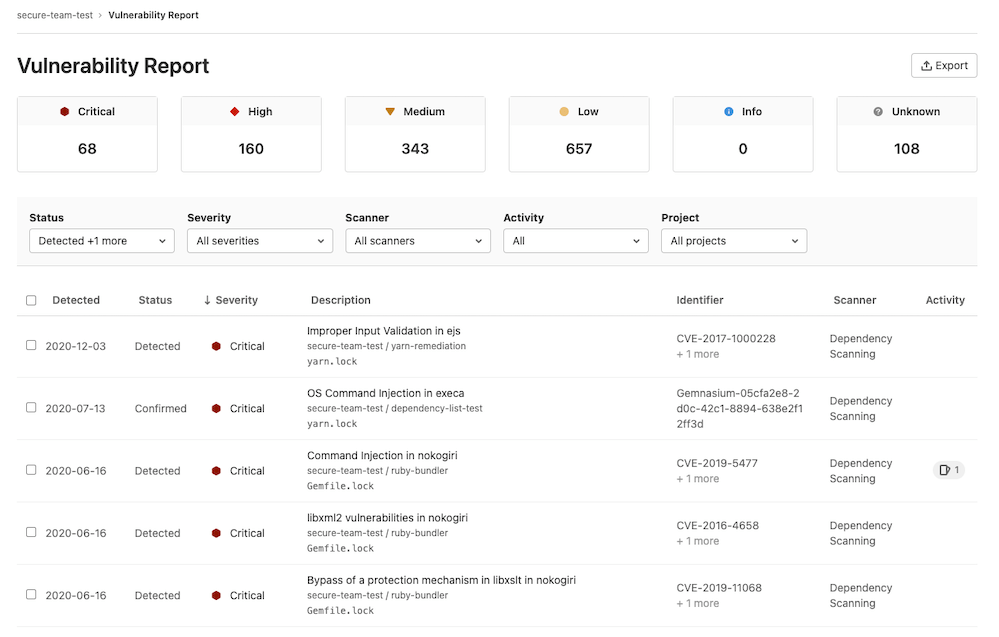Image resolution: width=999 pixels, height=637 pixels.
Task: Click the Critical severity hexagon icon in summary card
Action: (x=65, y=112)
